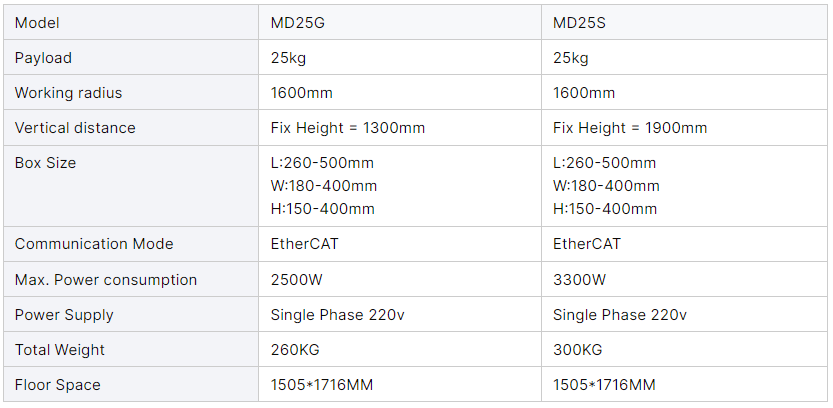Image resolution: width=833 pixels, height=408 pixels.
Task: Select the 300KG weight value
Action: coord(578,350)
